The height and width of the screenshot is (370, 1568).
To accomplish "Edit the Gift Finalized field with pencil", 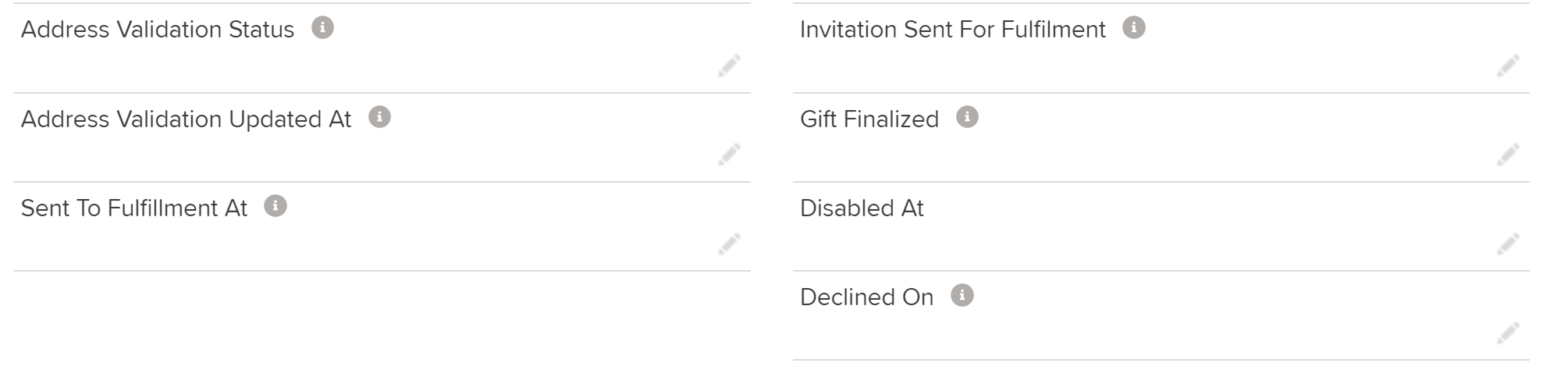I will [x=1508, y=155].
